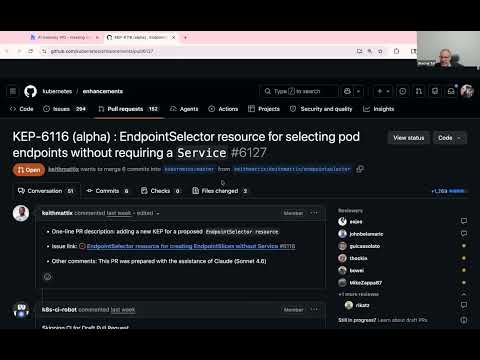
Task: Open your Issues icon in header
Action: coord(403,91)
